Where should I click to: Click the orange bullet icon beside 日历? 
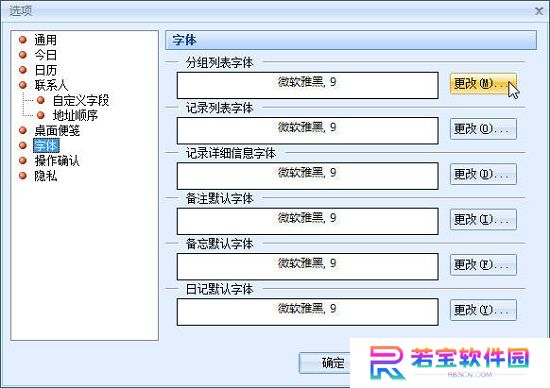pyautogui.click(x=23, y=70)
